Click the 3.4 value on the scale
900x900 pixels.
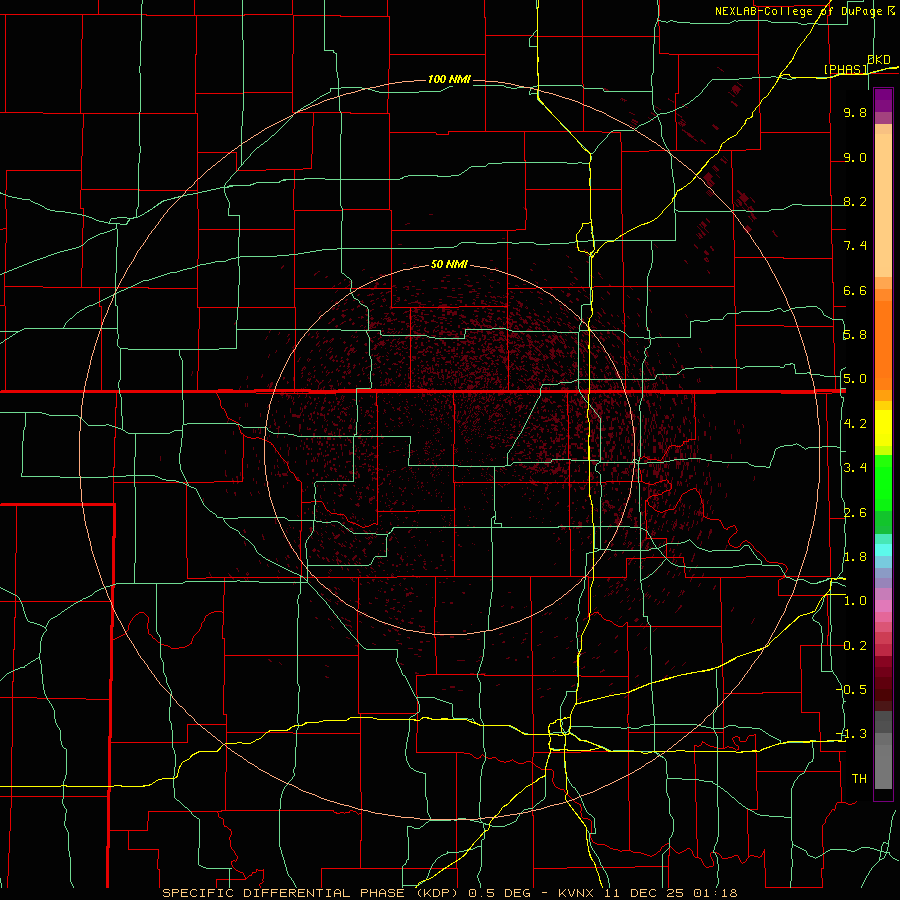pyautogui.click(x=855, y=468)
